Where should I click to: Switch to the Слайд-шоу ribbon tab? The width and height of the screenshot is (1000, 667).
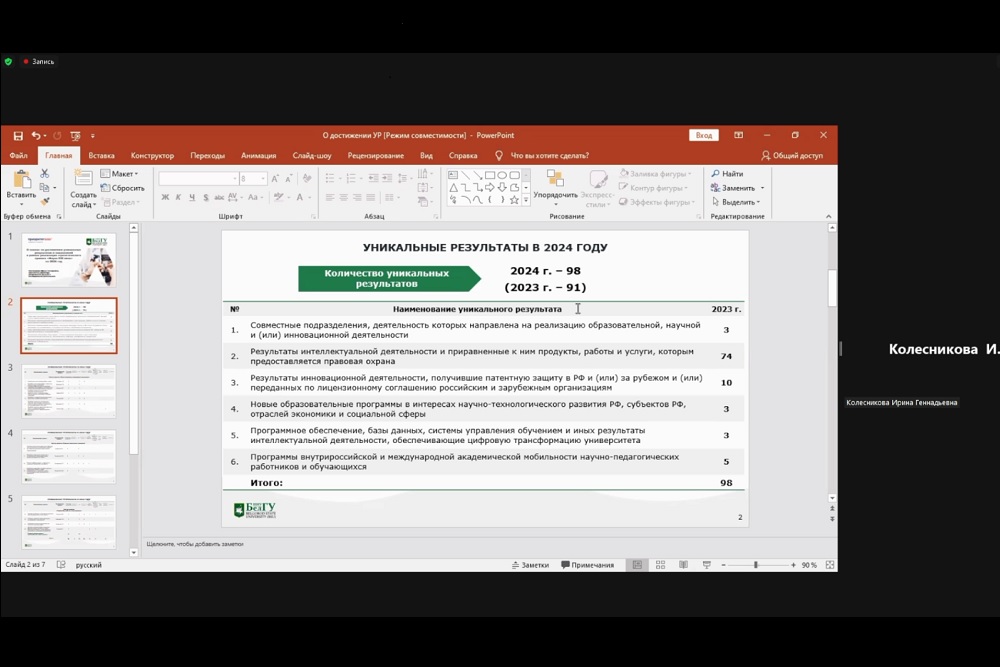(x=312, y=156)
